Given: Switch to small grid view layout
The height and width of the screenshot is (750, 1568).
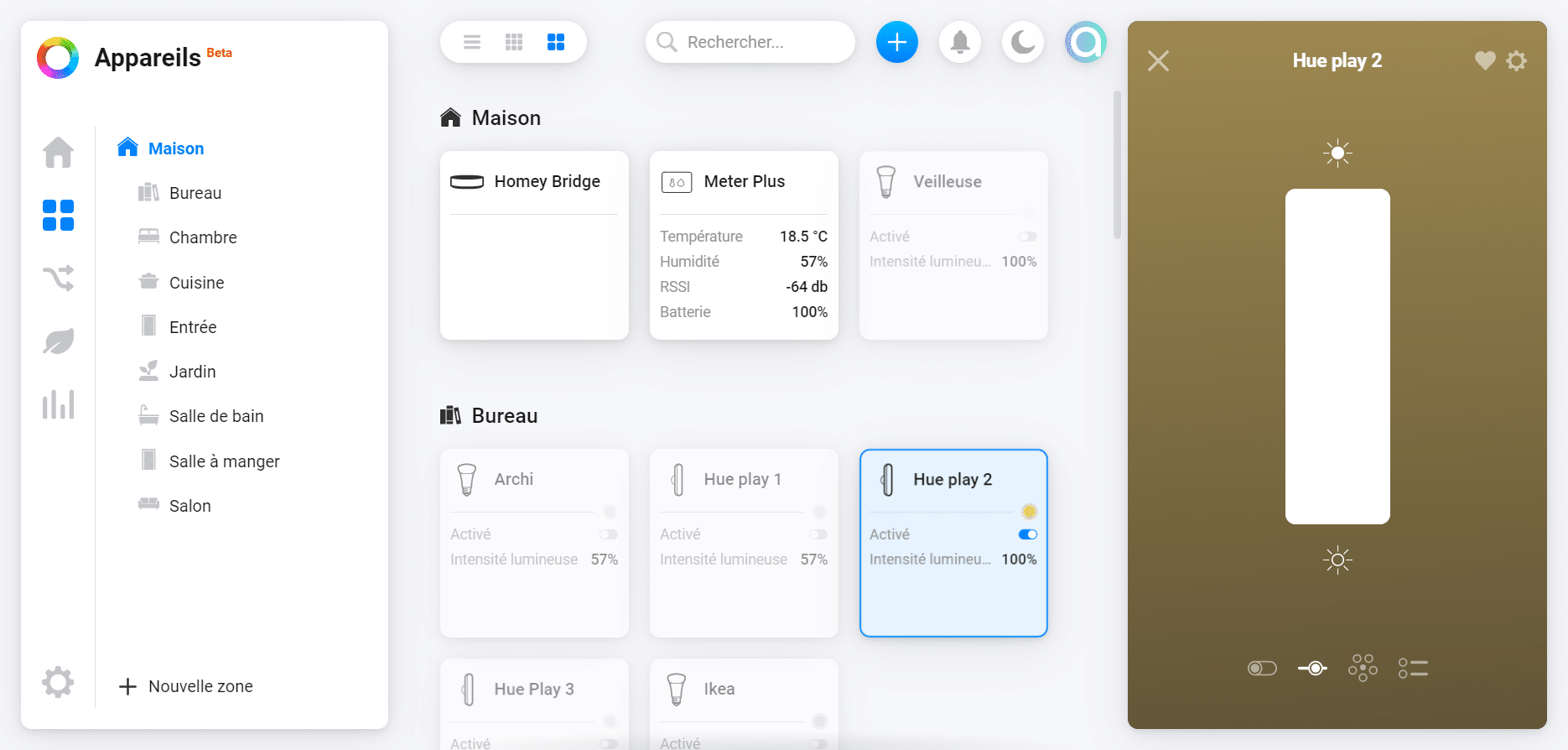Looking at the screenshot, I should 514,42.
